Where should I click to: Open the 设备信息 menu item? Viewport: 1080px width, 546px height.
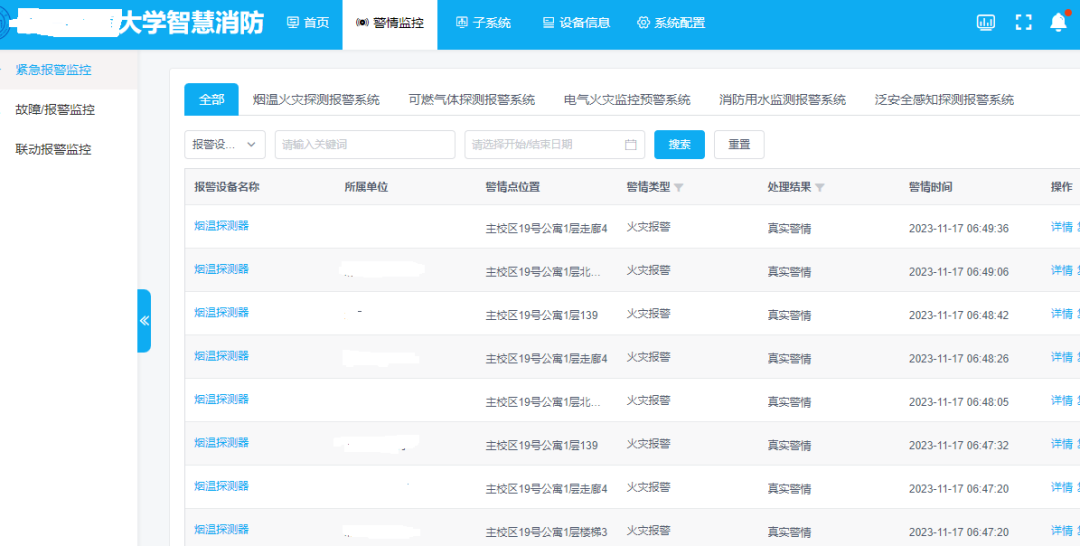(576, 23)
